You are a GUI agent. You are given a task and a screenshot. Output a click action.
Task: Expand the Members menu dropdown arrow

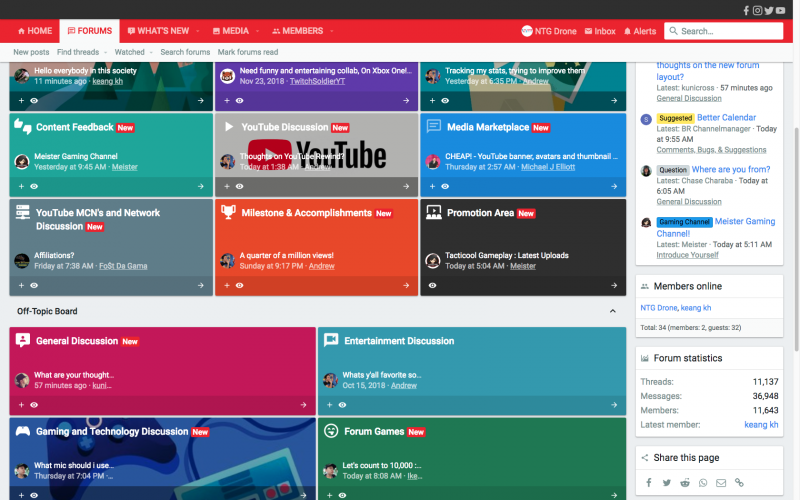332,31
